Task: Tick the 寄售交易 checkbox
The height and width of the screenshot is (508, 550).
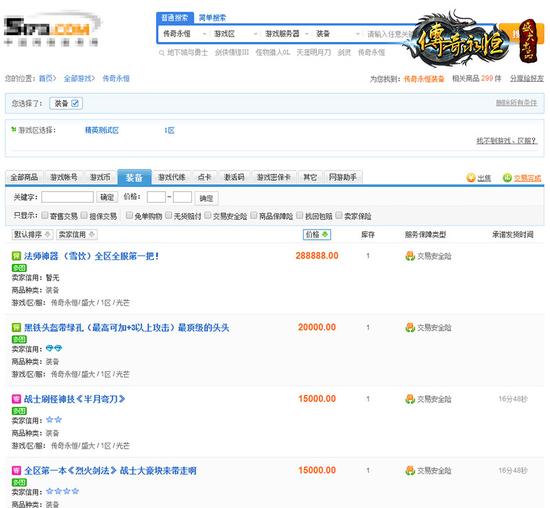Action: [45, 215]
